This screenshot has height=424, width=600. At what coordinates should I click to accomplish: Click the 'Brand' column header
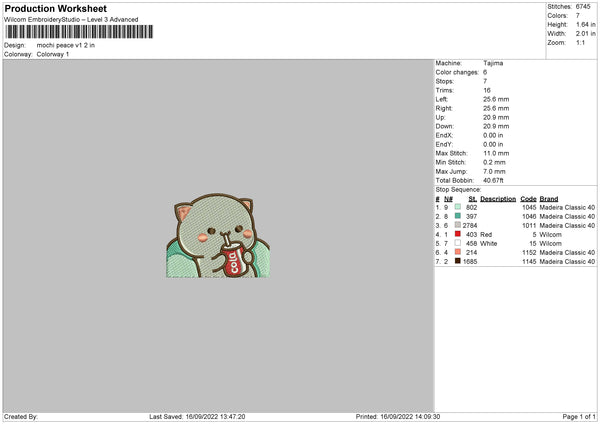(x=549, y=199)
